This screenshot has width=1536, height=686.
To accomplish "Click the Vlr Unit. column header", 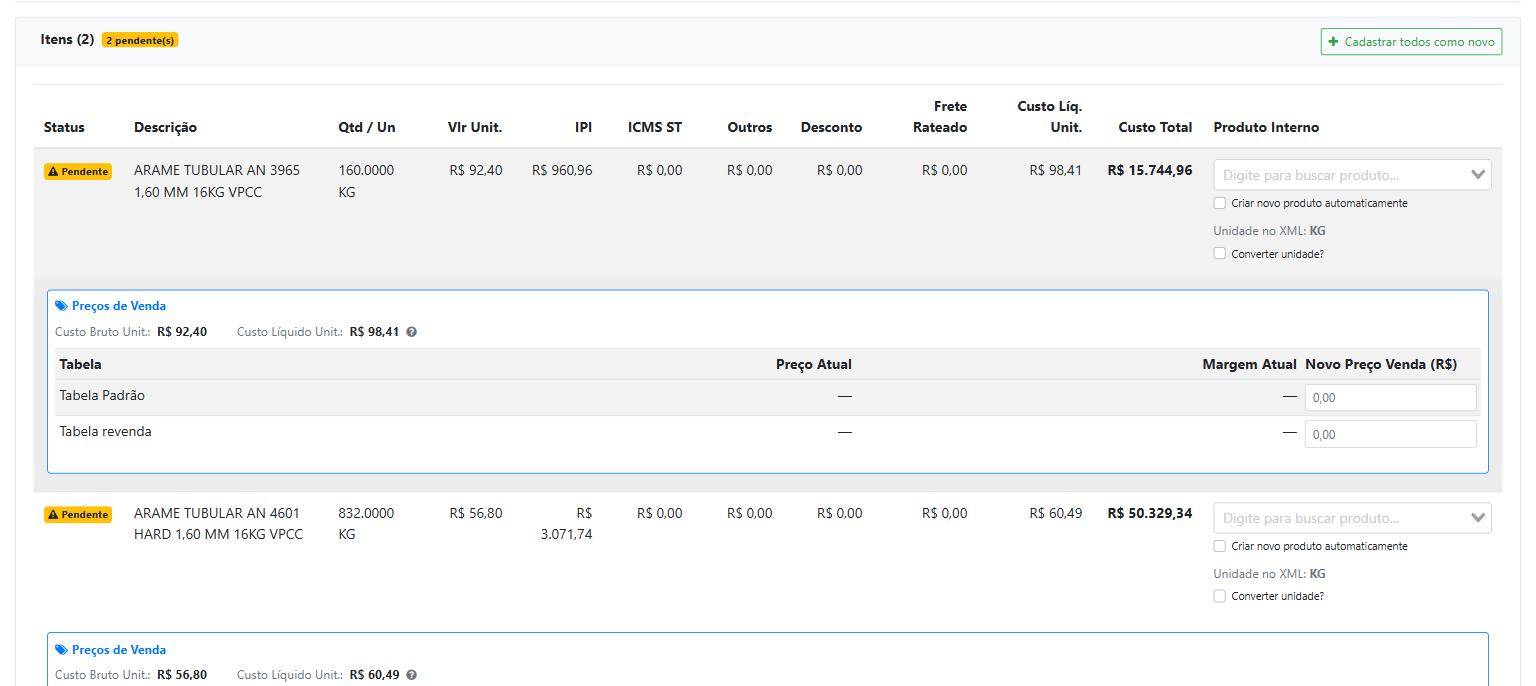I will 475,127.
